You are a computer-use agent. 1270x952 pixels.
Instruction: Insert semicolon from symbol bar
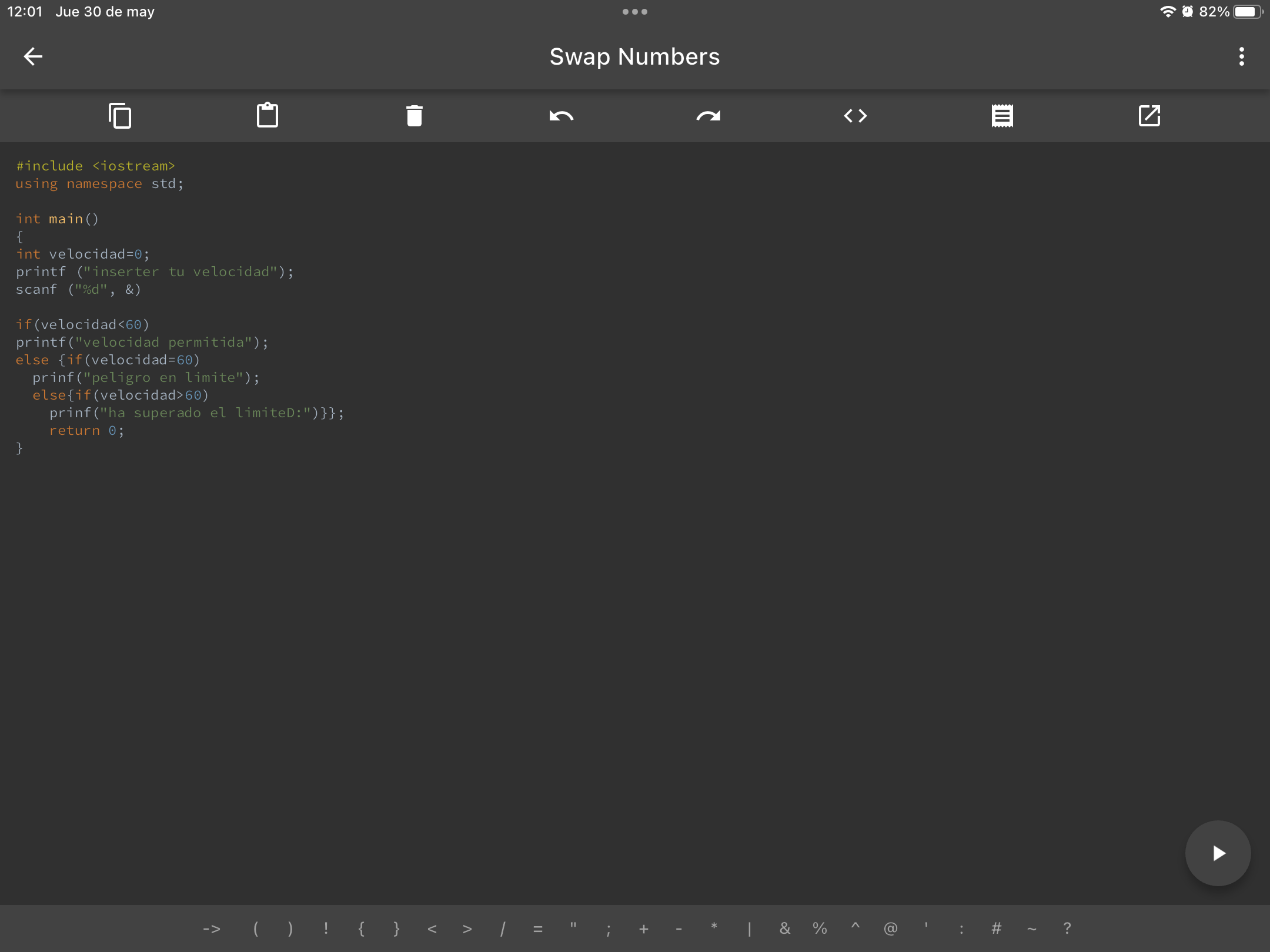pyautogui.click(x=609, y=928)
